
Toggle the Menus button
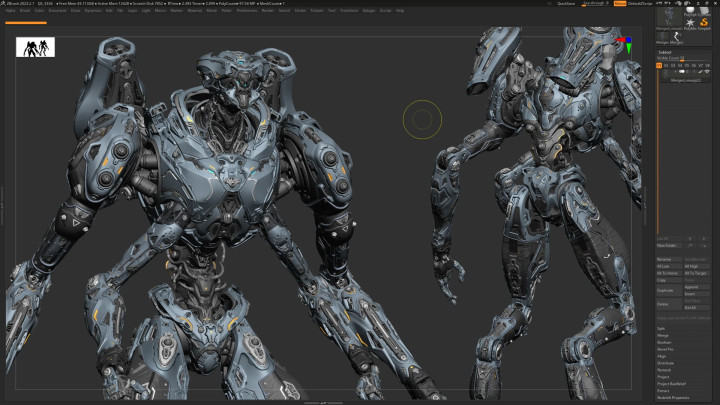tap(620, 3)
